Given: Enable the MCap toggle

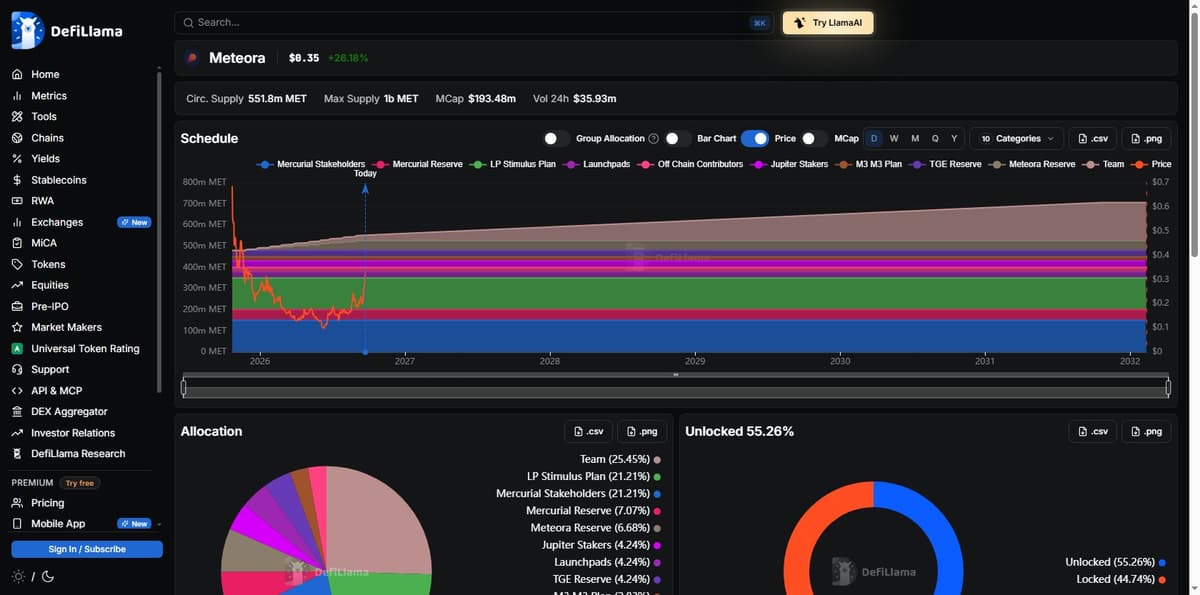Looking at the screenshot, I should 815,139.
